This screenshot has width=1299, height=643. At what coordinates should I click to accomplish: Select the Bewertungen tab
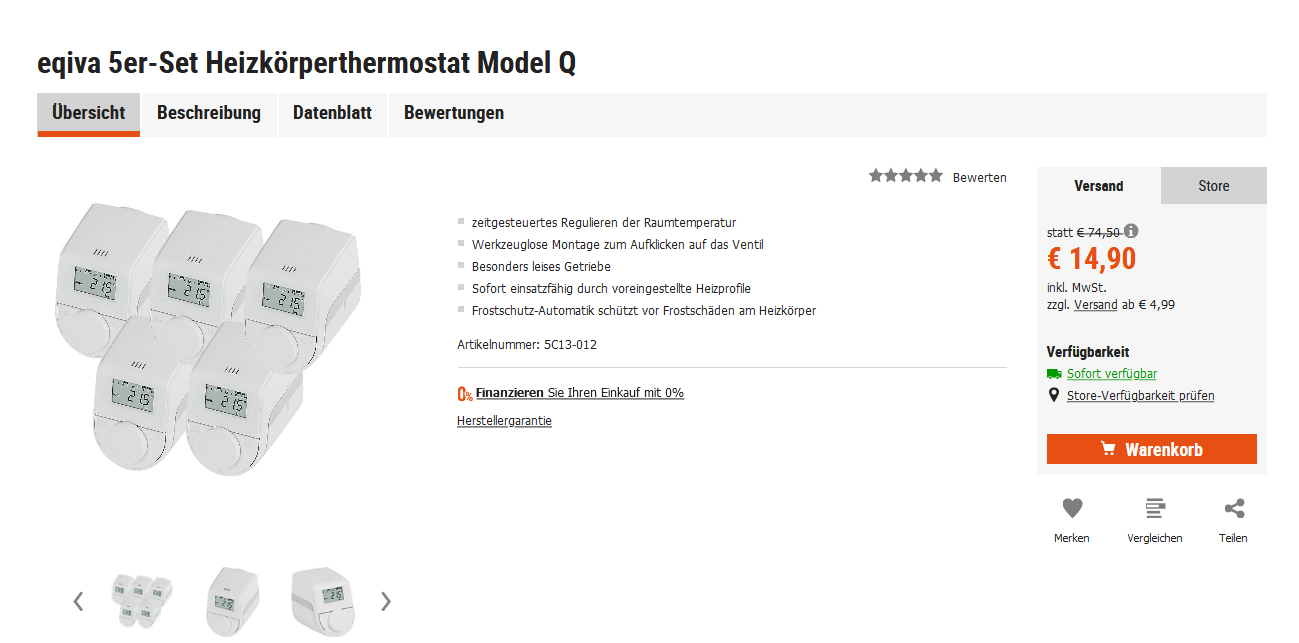point(454,114)
